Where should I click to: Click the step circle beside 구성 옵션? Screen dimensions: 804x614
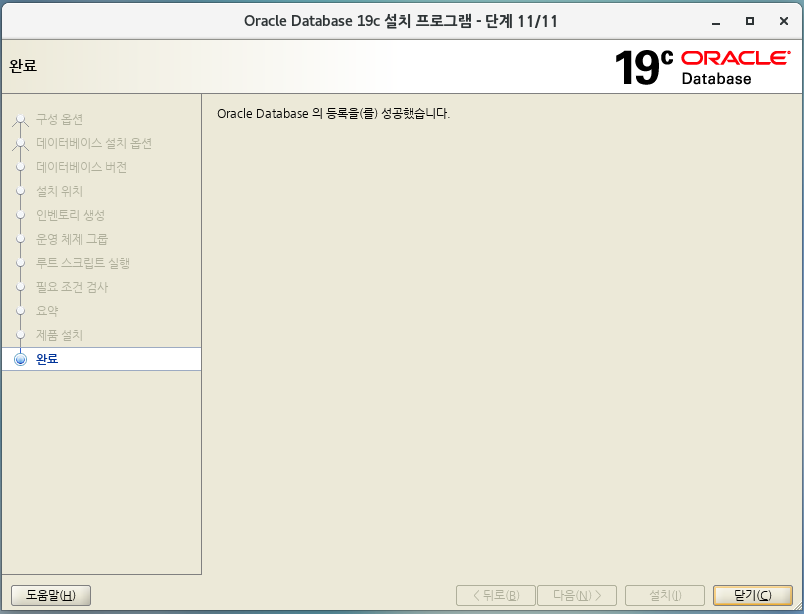pos(21,120)
